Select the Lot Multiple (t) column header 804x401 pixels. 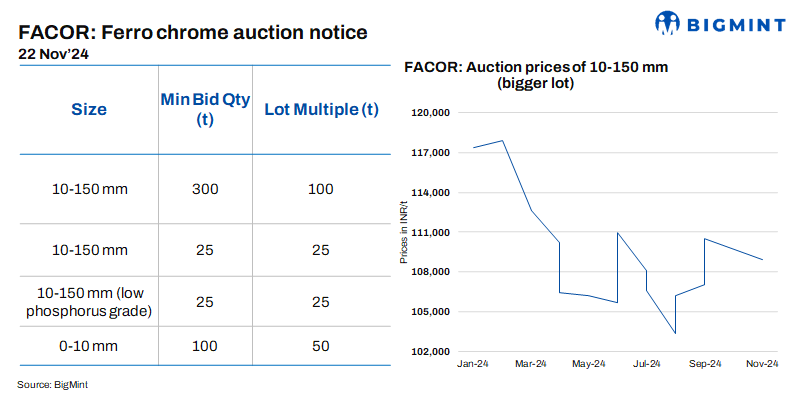[x=320, y=109]
